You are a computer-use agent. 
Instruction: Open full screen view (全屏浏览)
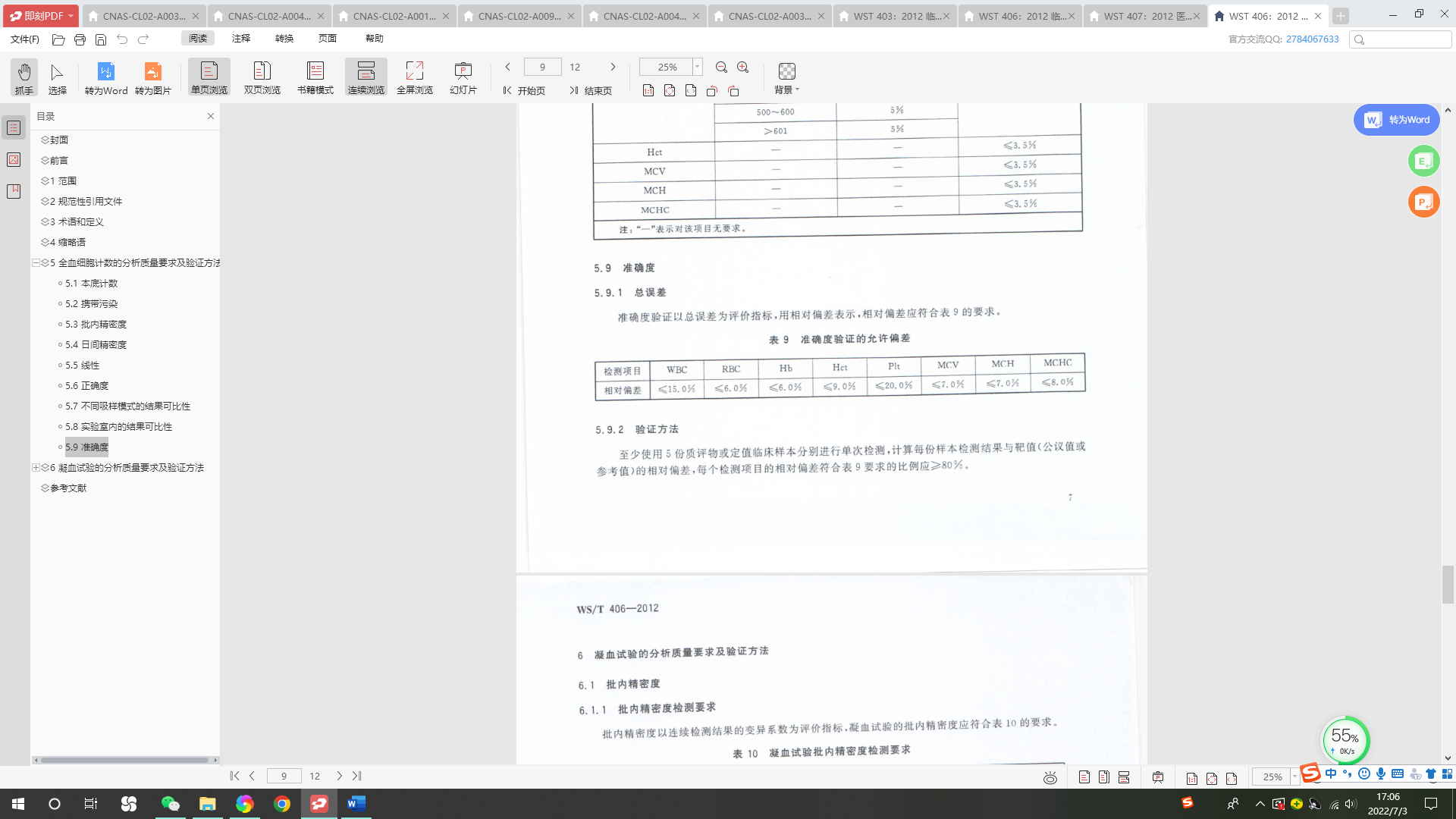(414, 77)
